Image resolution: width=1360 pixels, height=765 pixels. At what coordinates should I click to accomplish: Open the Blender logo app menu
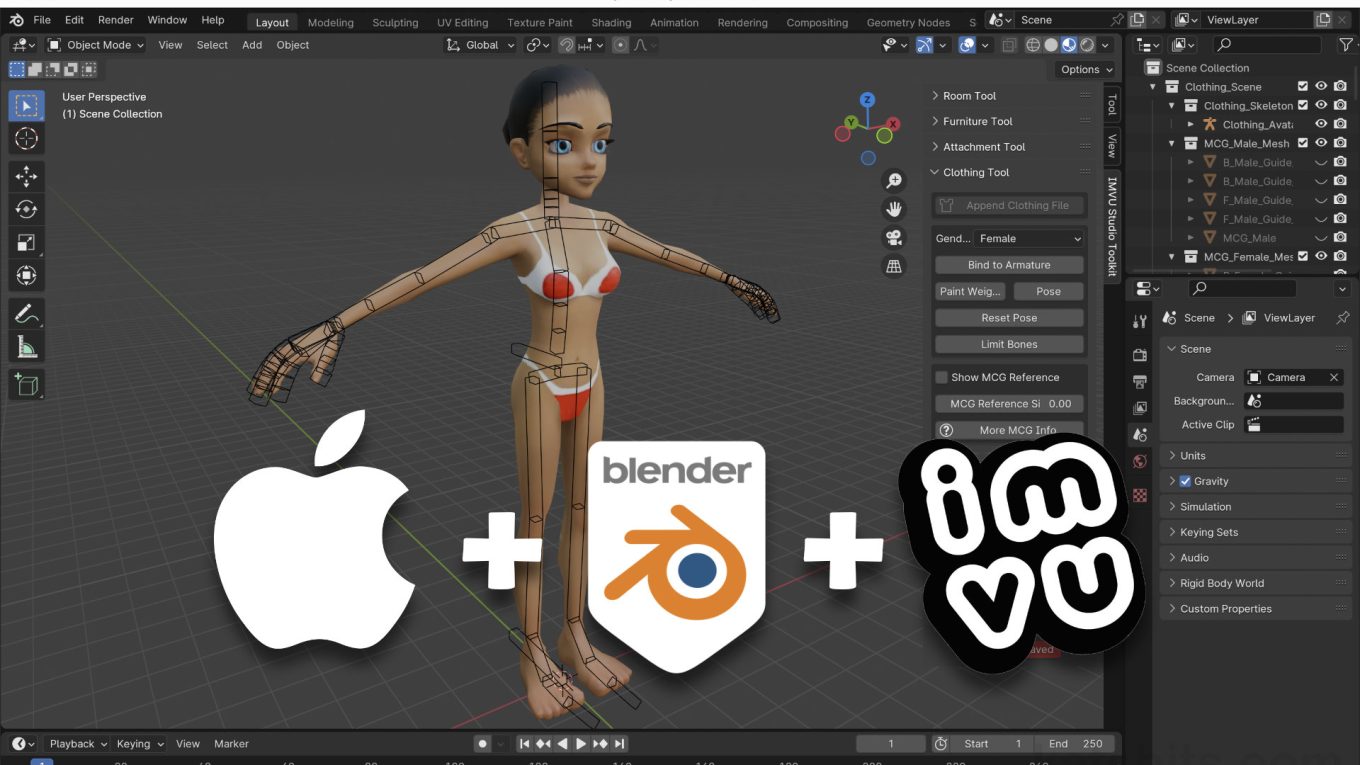(x=16, y=20)
